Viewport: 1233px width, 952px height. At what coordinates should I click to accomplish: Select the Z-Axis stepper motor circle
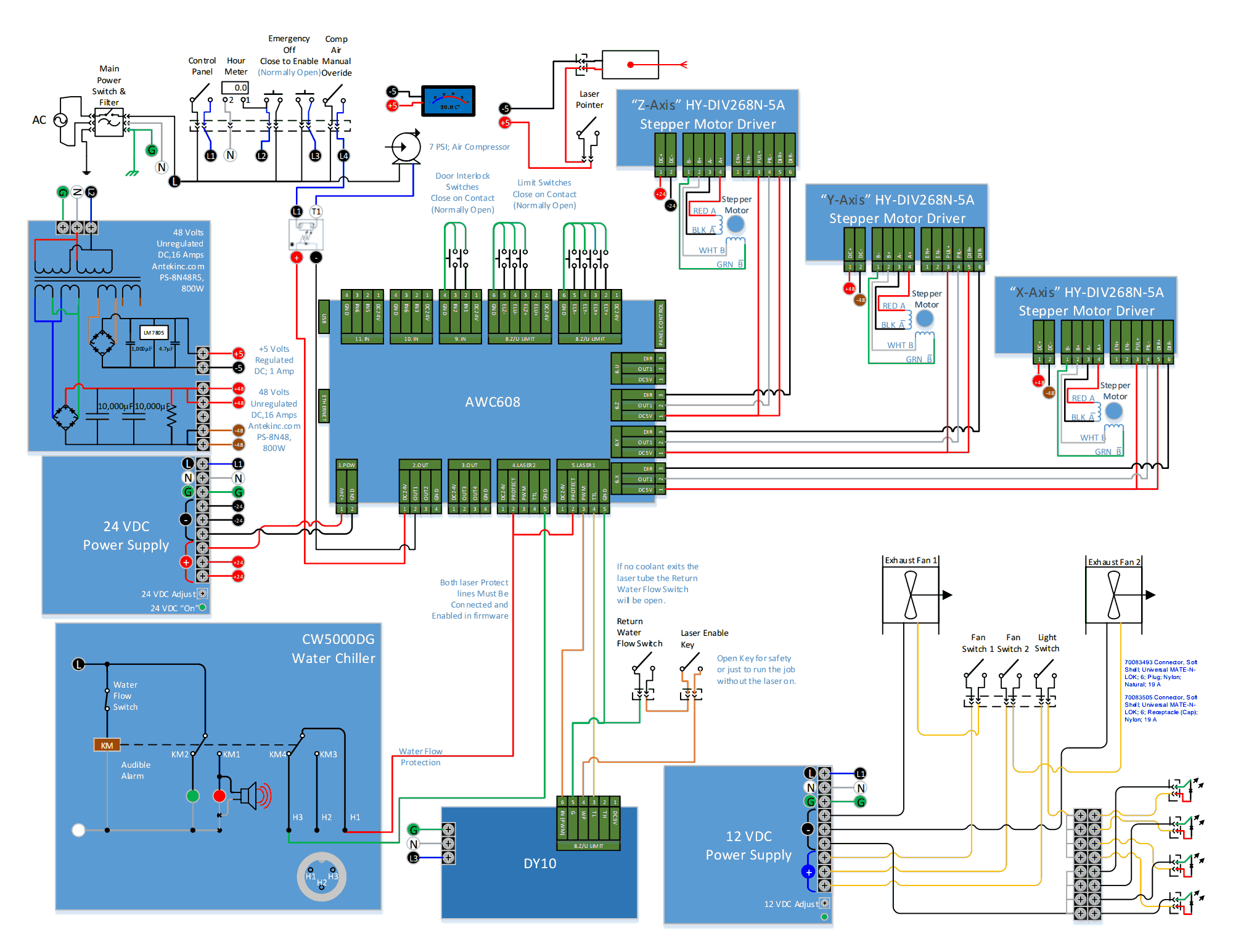(x=735, y=224)
